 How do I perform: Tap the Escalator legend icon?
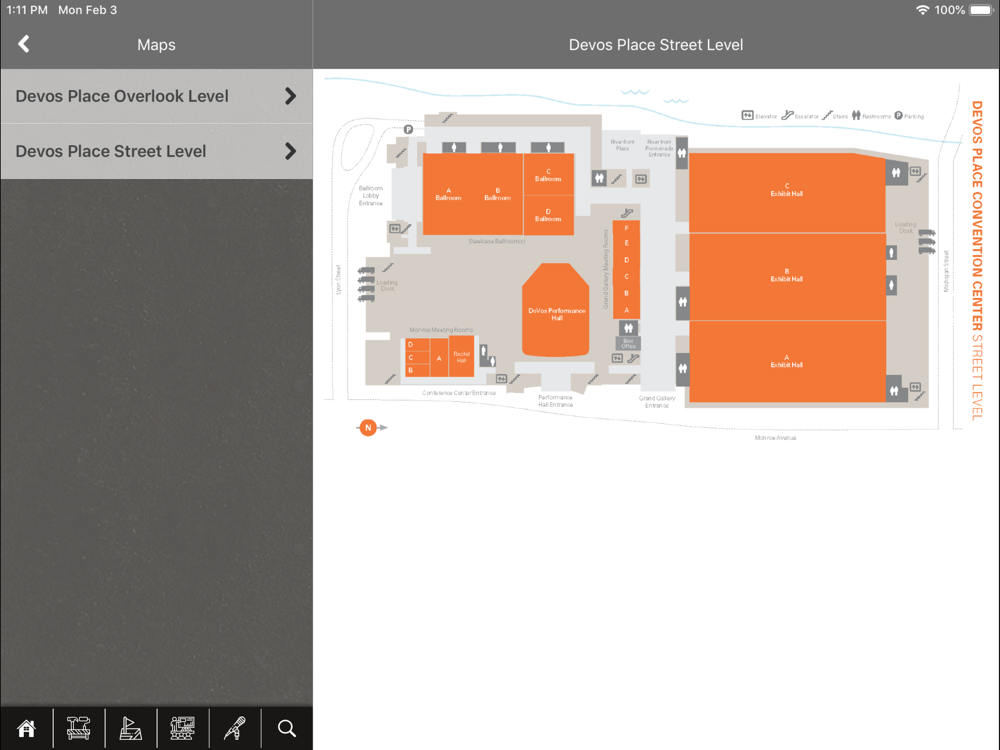(788, 115)
